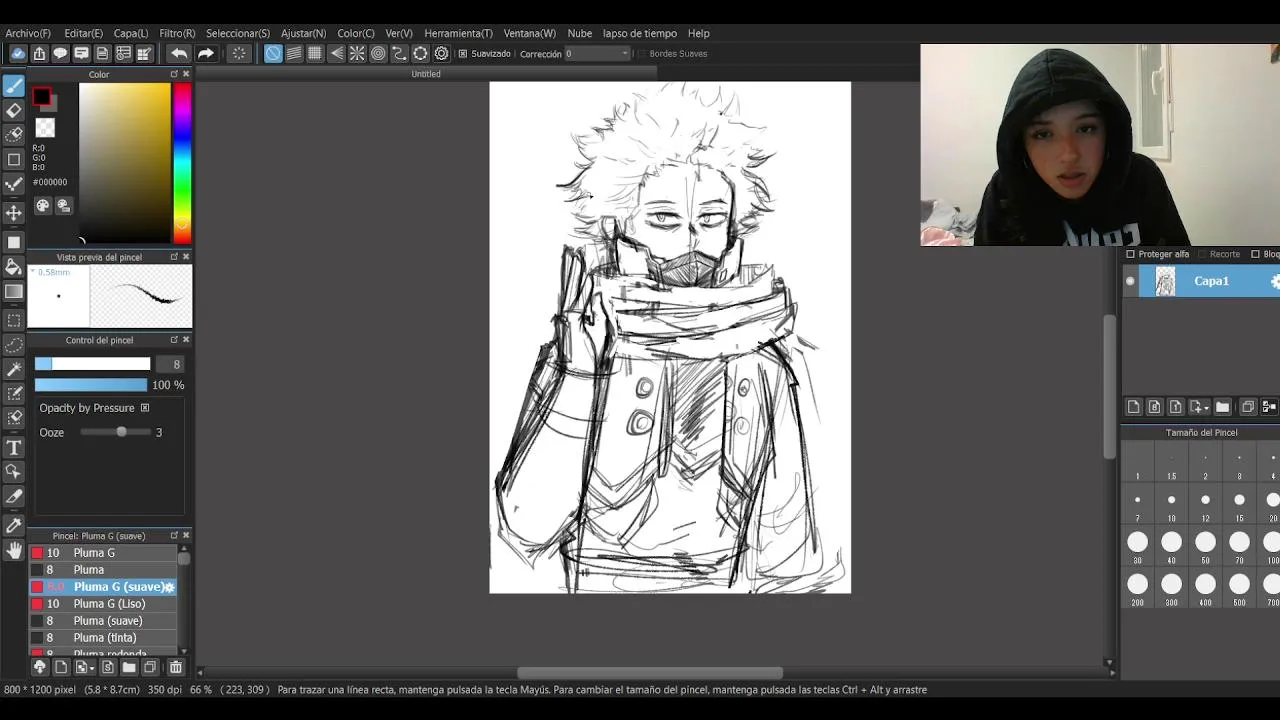Turn snap off using the circle-slash icon
1280x720 pixels.
[x=273, y=54]
